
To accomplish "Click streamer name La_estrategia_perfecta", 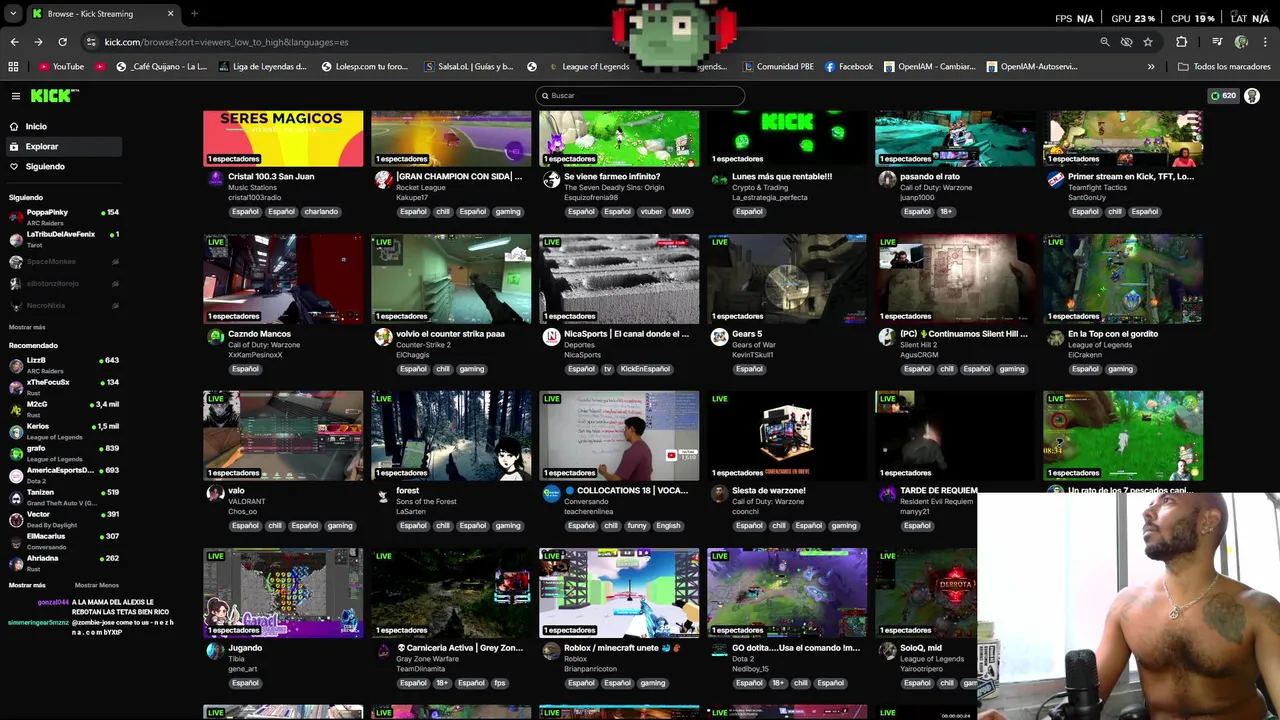I will [770, 197].
